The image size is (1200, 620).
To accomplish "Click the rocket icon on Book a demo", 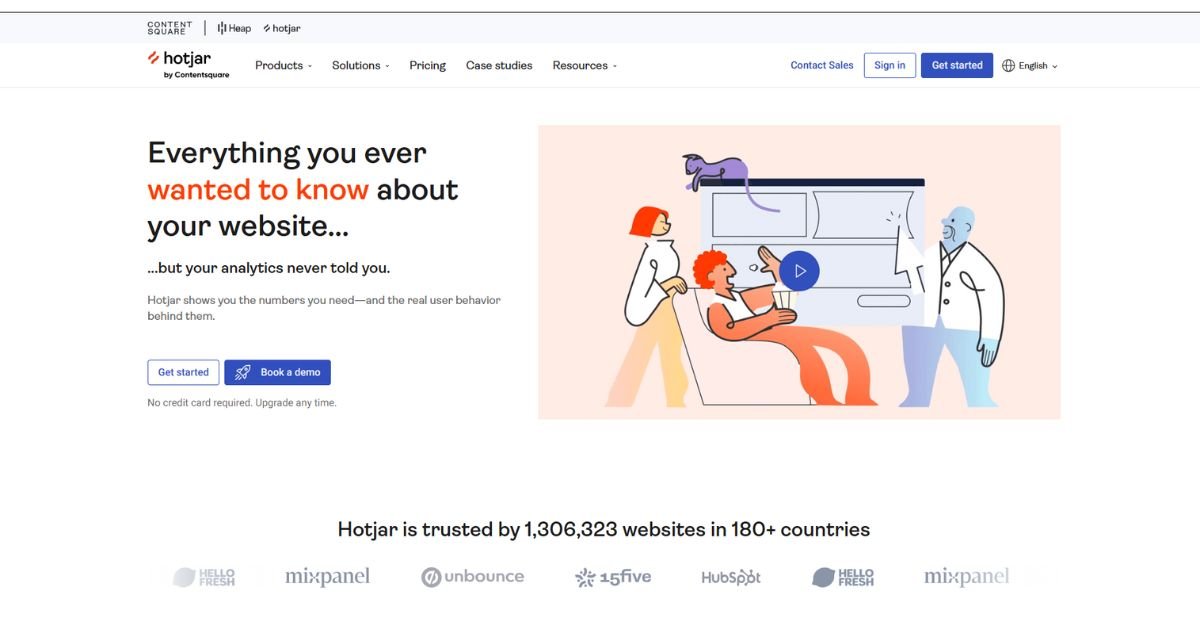I will 243,372.
